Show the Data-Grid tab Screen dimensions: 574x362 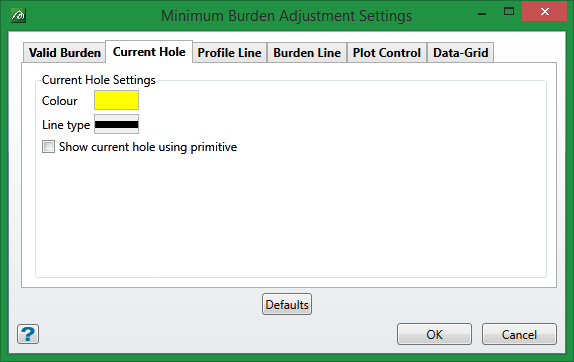coord(461,53)
